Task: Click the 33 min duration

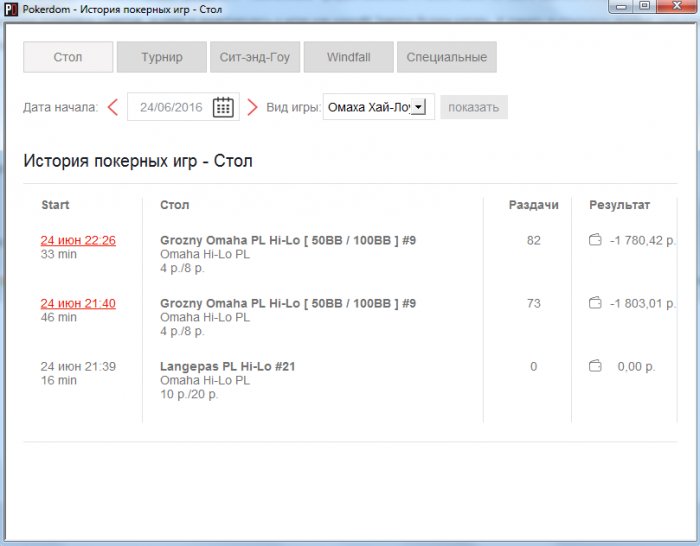Action: 58,254
